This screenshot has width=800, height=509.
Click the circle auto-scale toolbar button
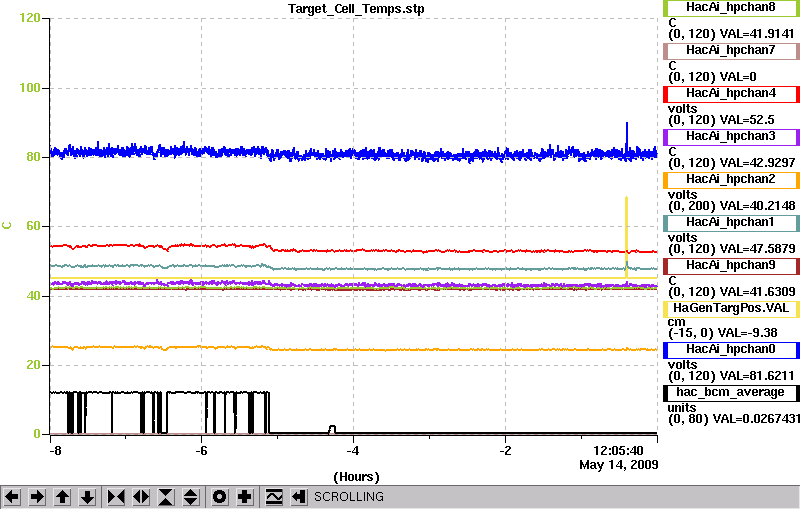(x=220, y=496)
